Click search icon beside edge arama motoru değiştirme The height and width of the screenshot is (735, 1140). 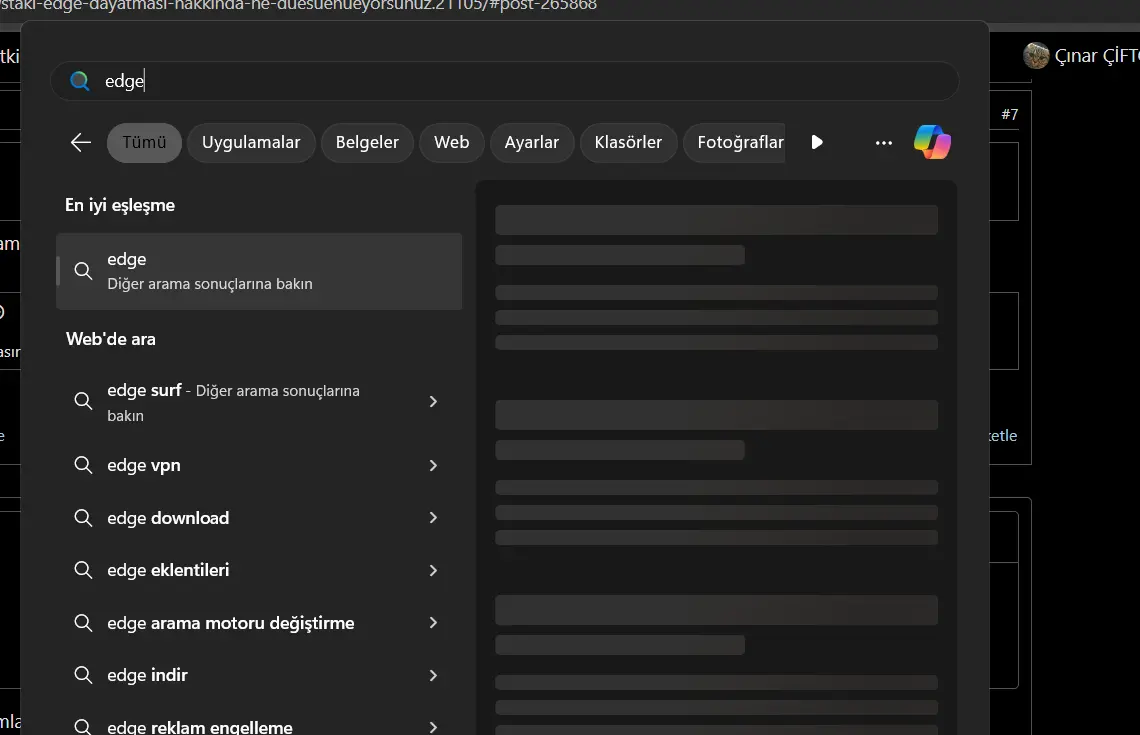[x=83, y=623]
